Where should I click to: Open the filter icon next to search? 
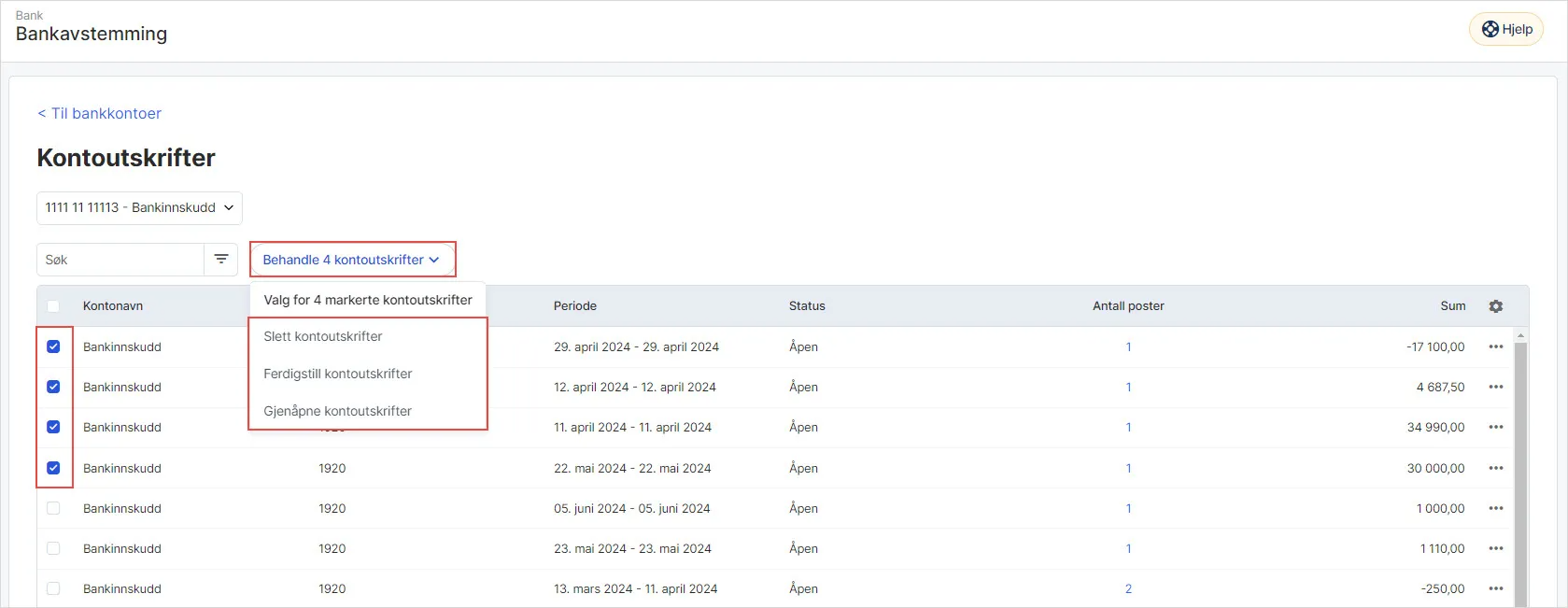tap(221, 260)
